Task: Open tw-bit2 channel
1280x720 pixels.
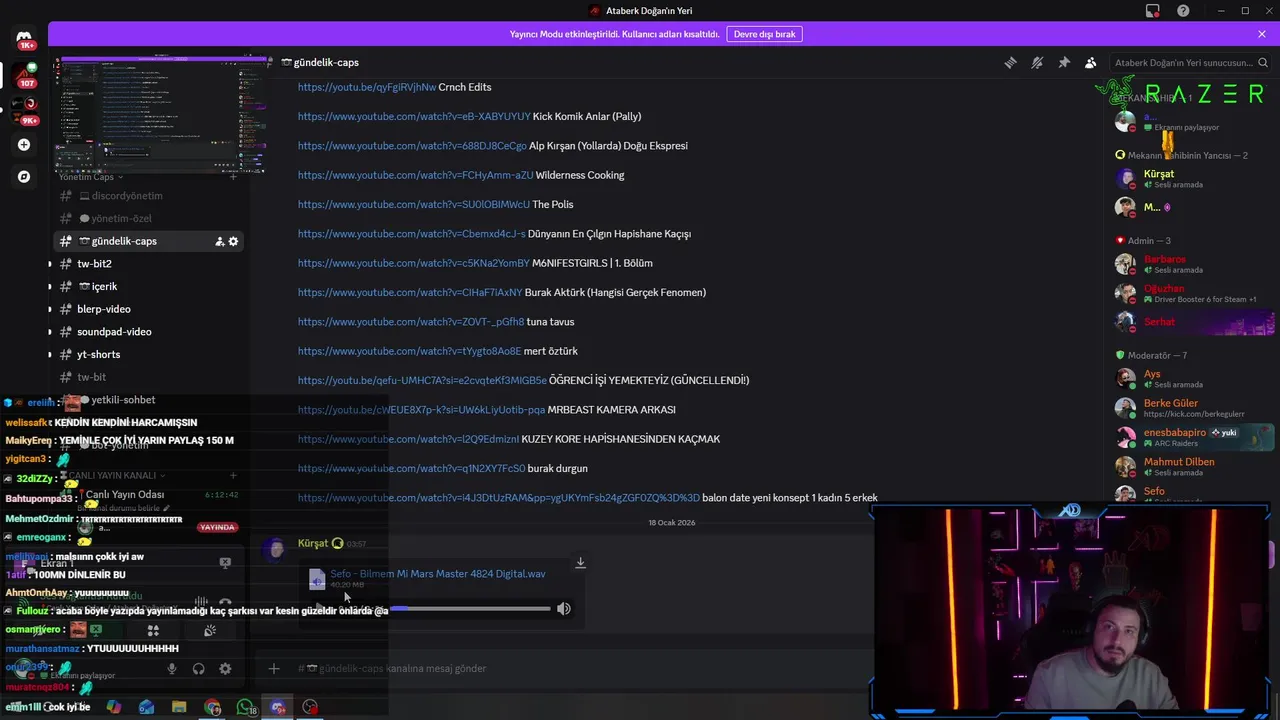Action: 148,264
